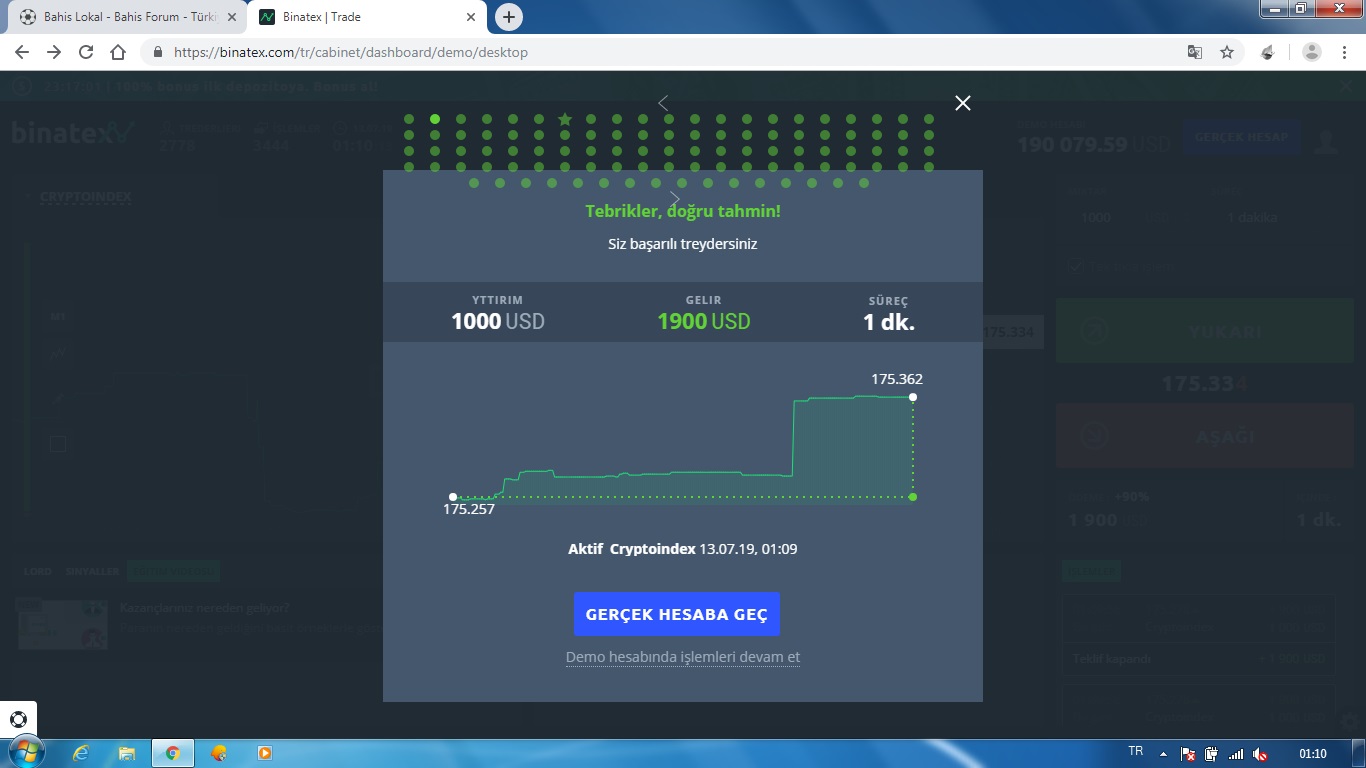Go back in browser
Image resolution: width=1366 pixels, height=768 pixels.
[x=22, y=52]
